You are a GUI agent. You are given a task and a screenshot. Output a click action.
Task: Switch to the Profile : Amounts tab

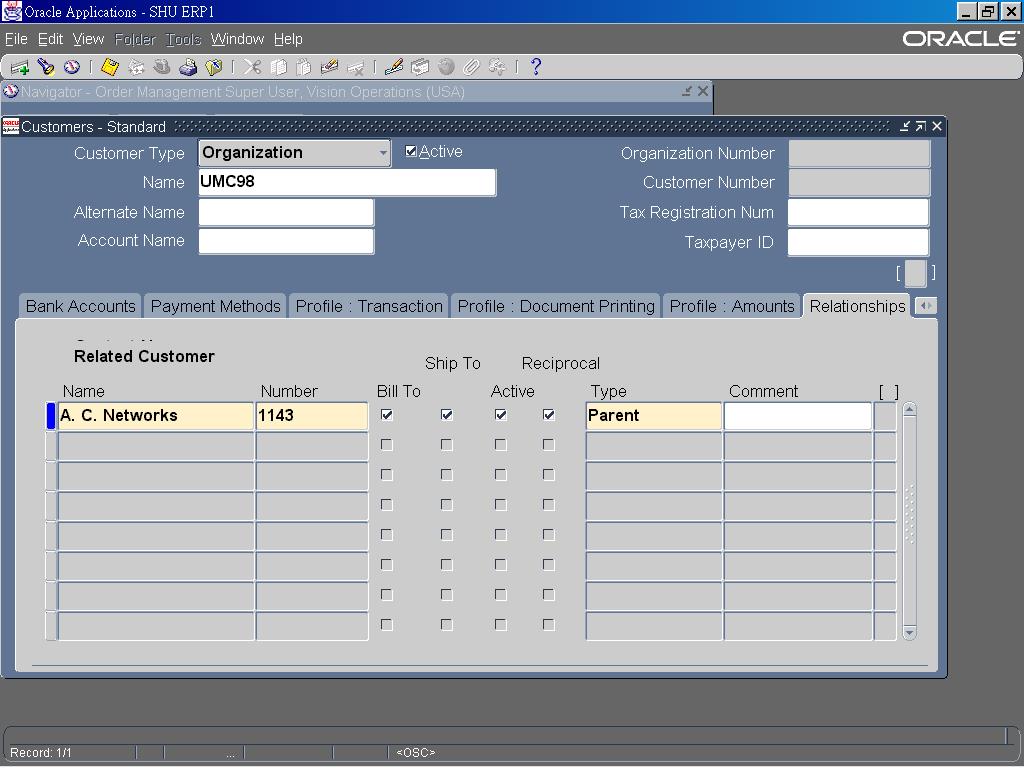(x=731, y=306)
